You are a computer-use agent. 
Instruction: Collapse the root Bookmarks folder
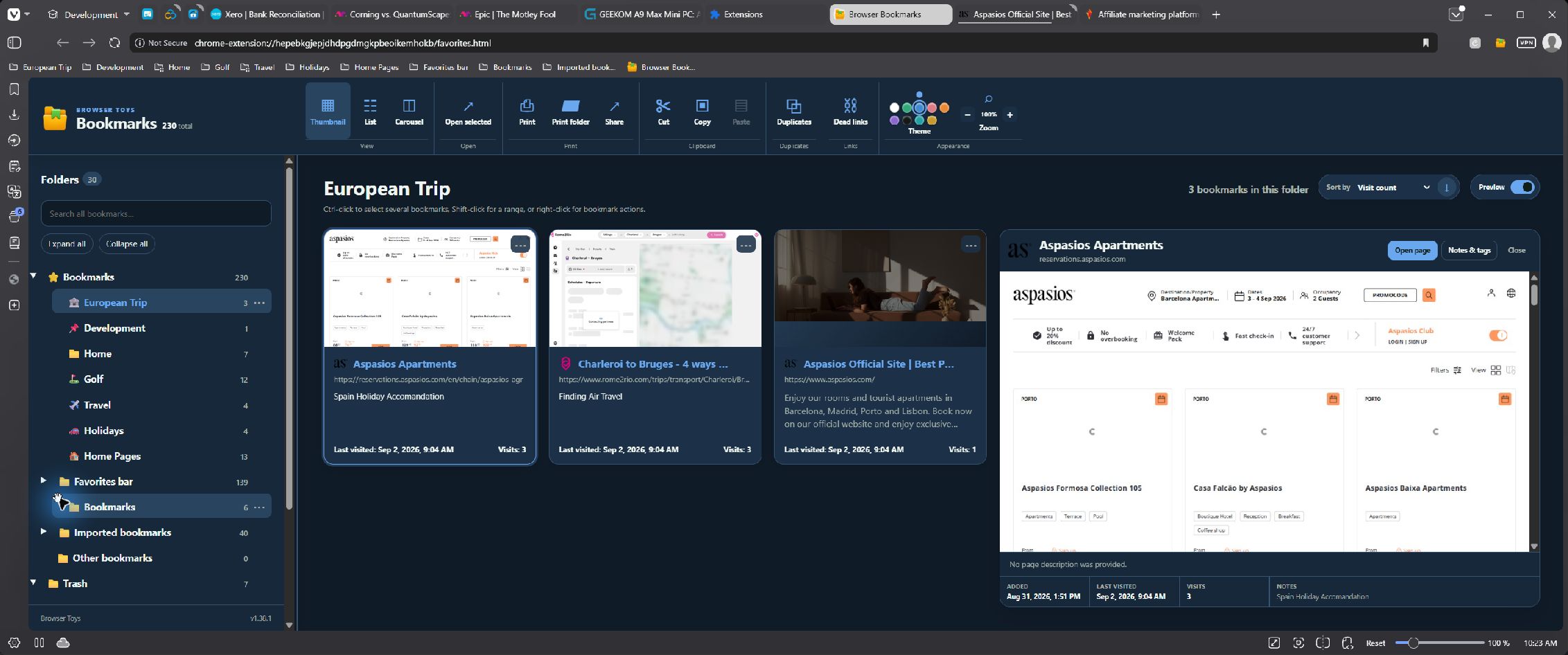33,276
